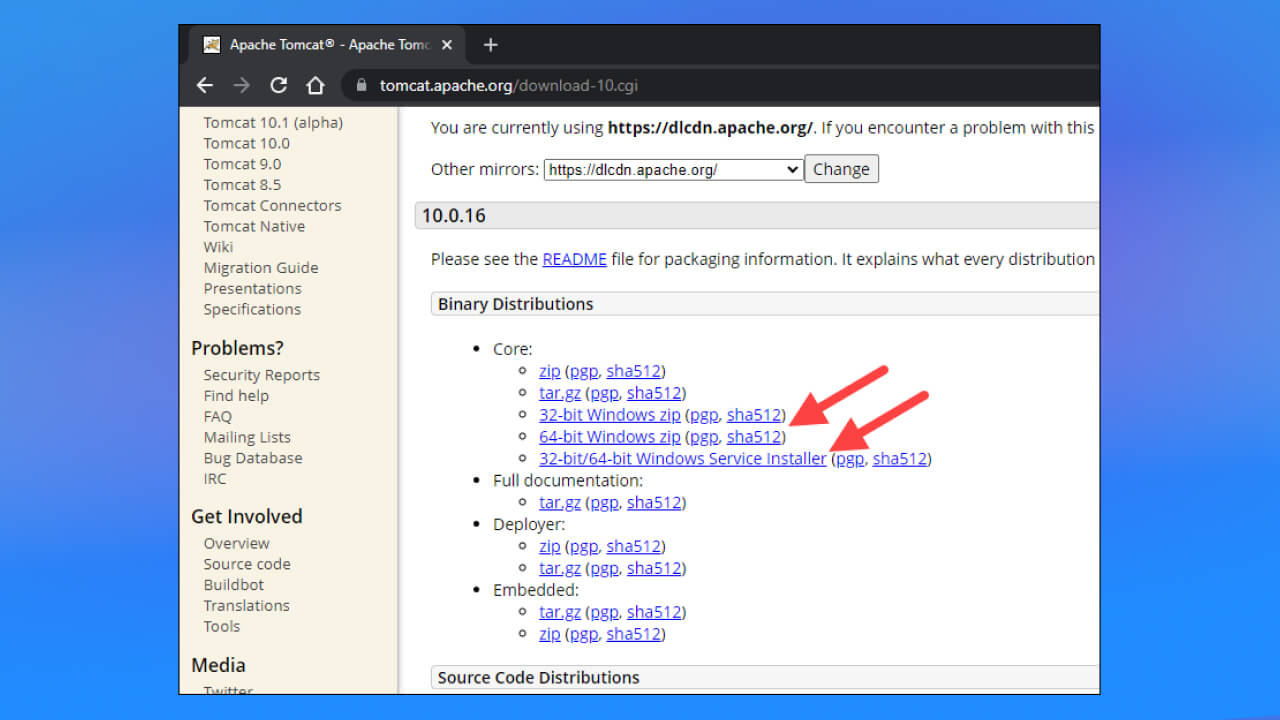Open Specifications sidebar link
Screen dimensions: 1280x720
point(252,310)
